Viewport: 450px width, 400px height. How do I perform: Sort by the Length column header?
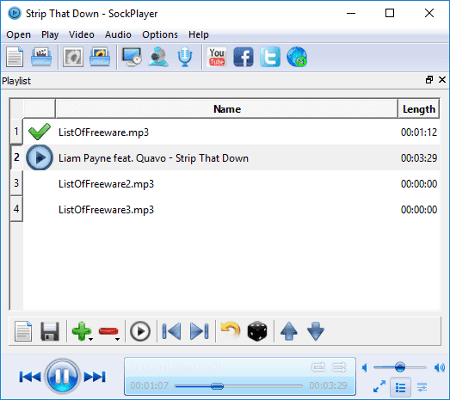[x=419, y=109]
